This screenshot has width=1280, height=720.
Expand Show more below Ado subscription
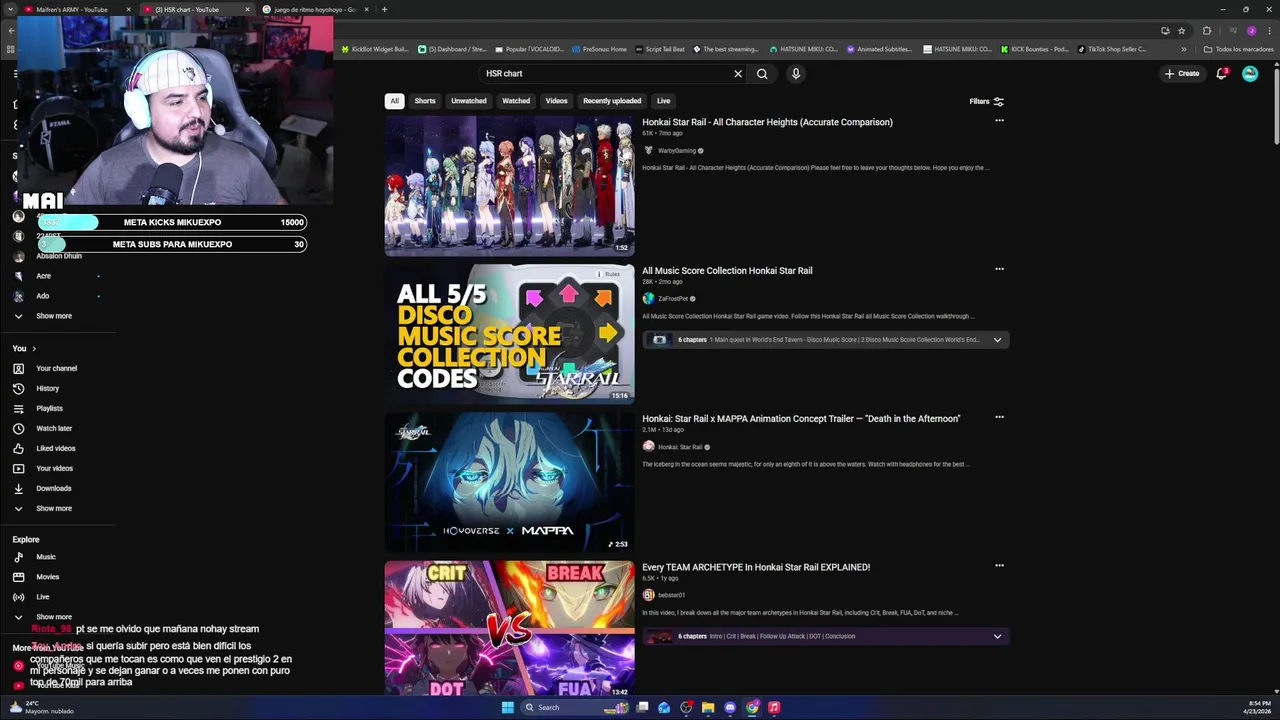tap(54, 316)
